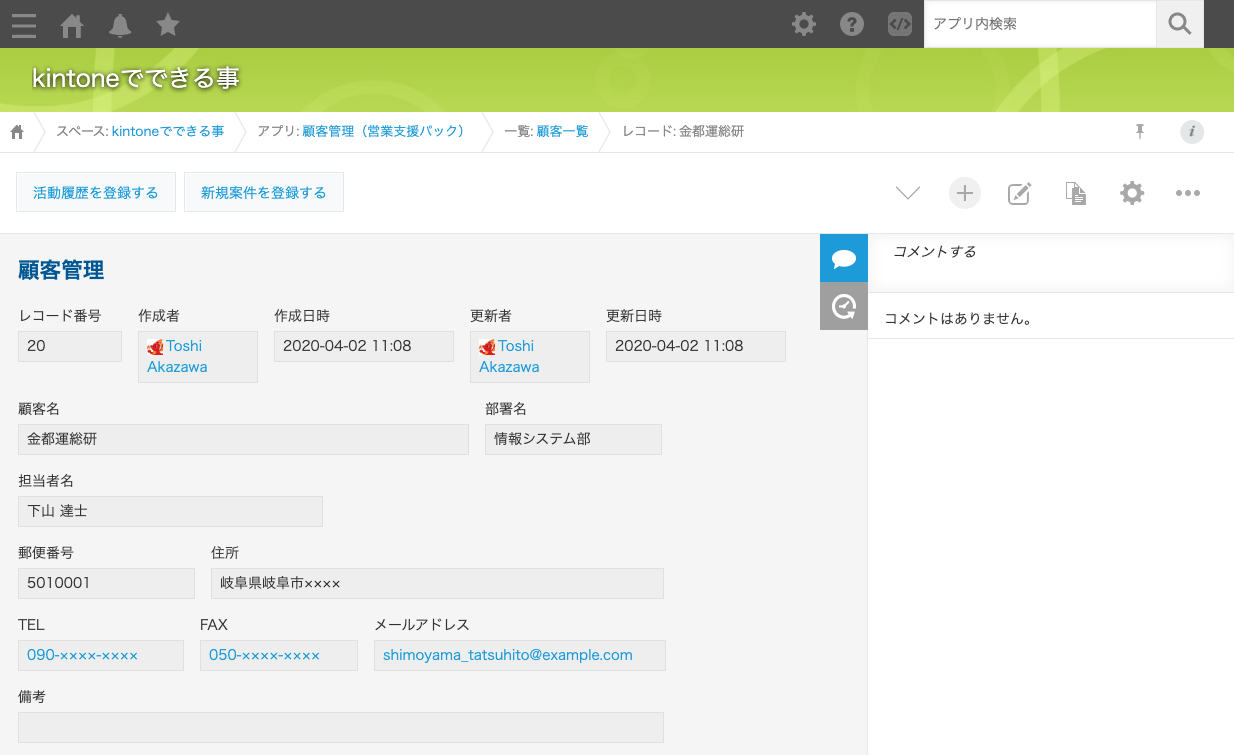
Task: Open the hamburger navigation menu
Action: click(23, 26)
